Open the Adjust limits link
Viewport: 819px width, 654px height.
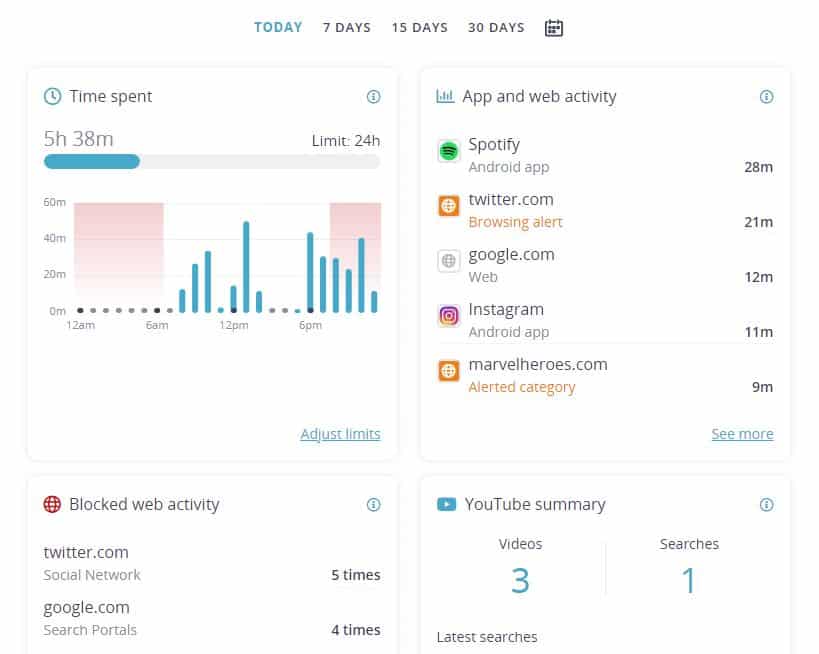pos(341,434)
